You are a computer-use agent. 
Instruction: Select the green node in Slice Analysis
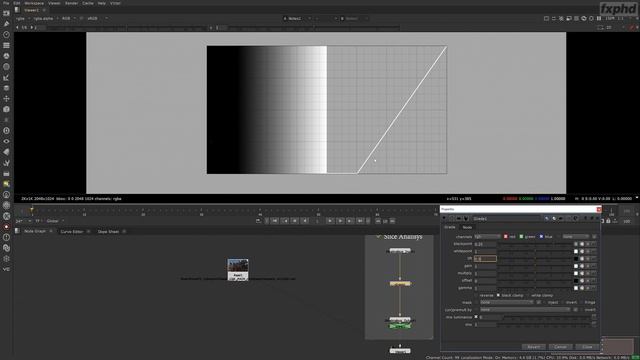[400, 326]
